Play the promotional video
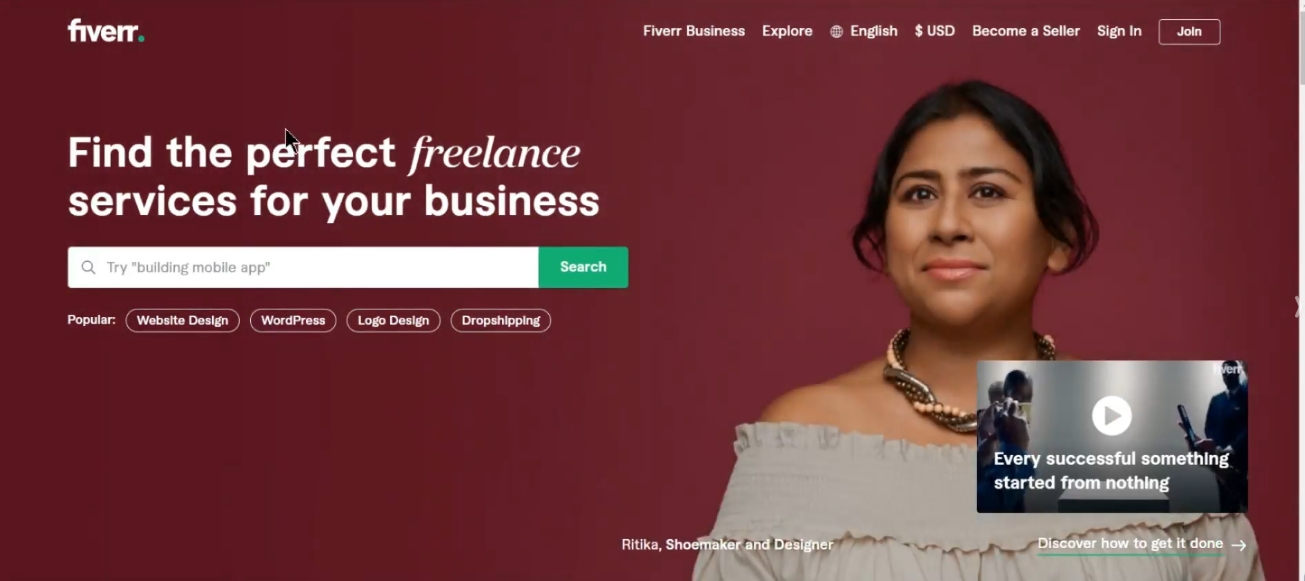1305x581 pixels. 1111,414
